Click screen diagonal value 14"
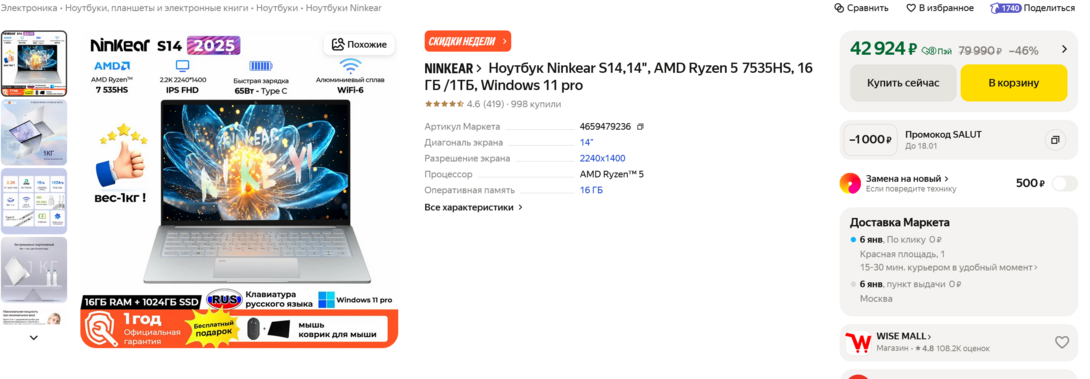Viewport: 1090px width, 379px height. [587, 143]
